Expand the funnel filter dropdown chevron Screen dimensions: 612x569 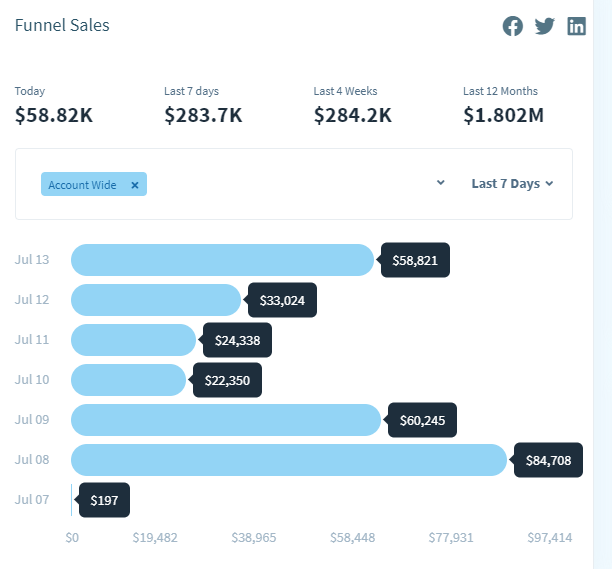[x=441, y=184]
